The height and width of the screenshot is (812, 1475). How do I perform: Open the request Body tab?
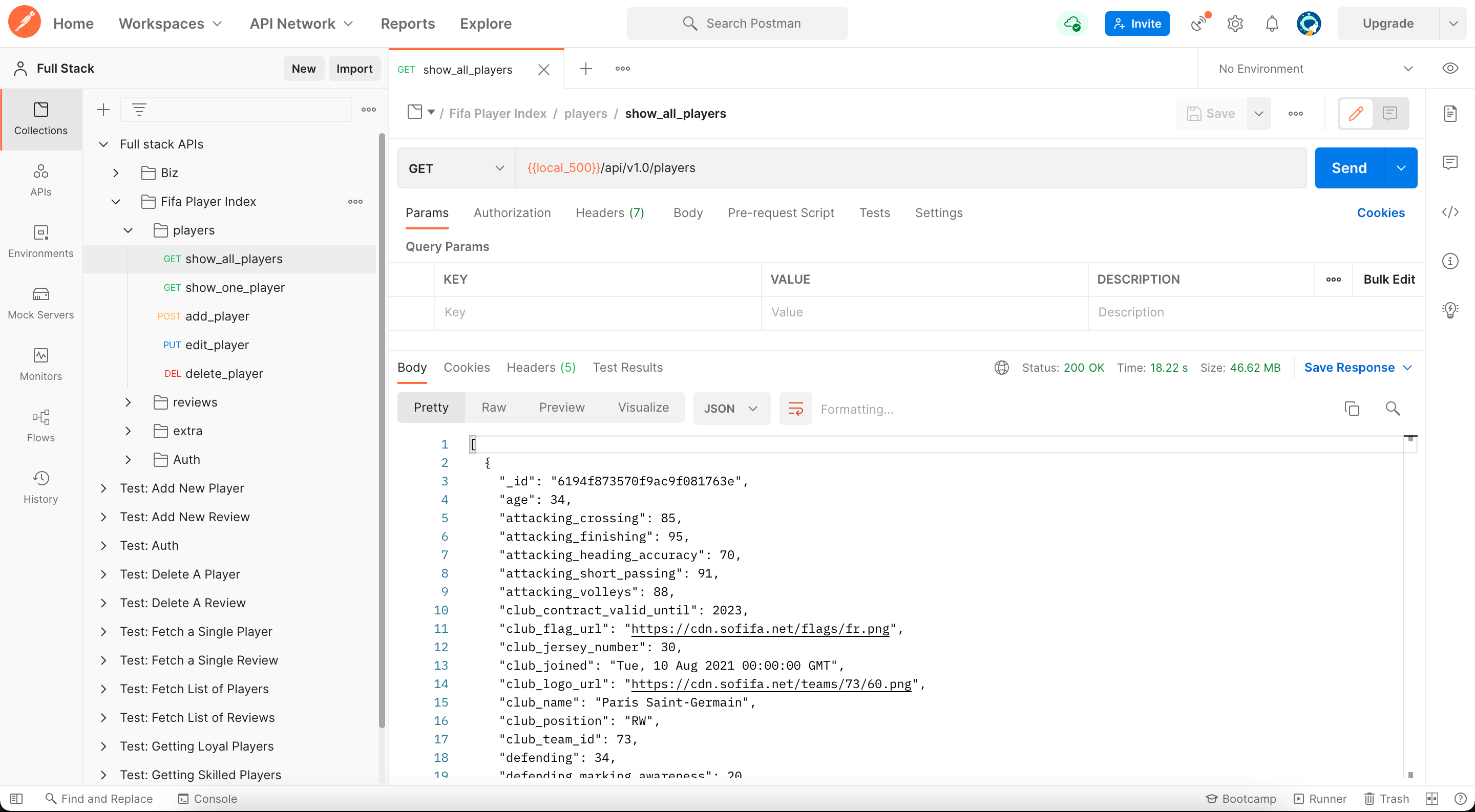(688, 213)
